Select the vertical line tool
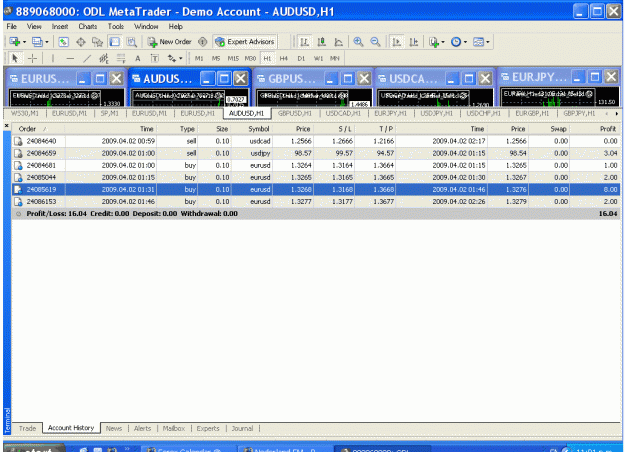Viewport: 625px width, 452px height. coord(53,59)
